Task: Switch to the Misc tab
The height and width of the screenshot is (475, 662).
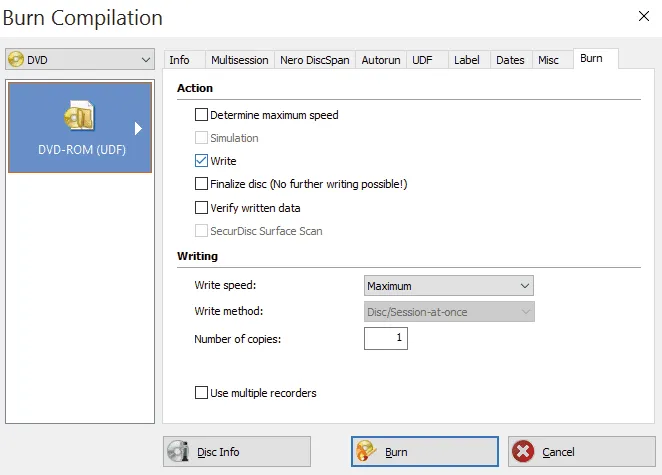Action: (x=553, y=60)
